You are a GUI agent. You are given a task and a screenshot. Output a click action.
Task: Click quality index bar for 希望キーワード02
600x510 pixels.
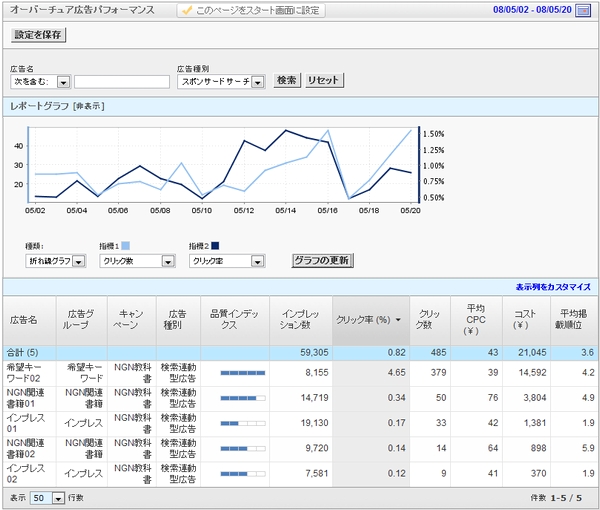click(242, 372)
